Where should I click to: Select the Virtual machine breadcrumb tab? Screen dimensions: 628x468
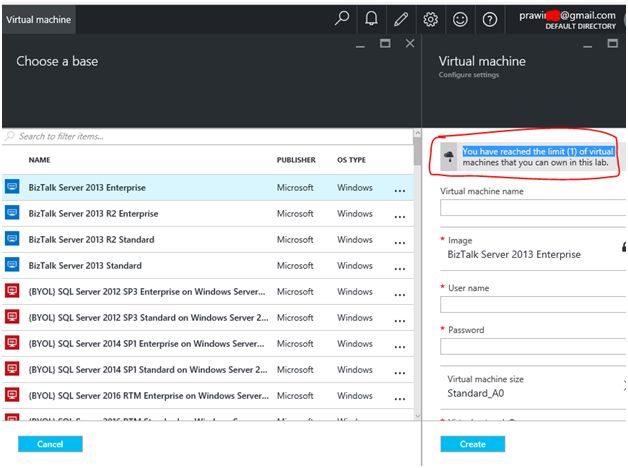38,20
